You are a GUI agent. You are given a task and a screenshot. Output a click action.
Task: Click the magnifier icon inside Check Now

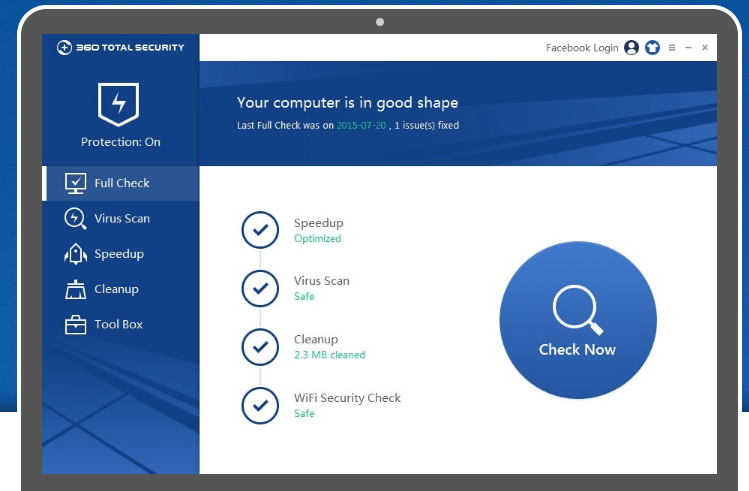(578, 310)
